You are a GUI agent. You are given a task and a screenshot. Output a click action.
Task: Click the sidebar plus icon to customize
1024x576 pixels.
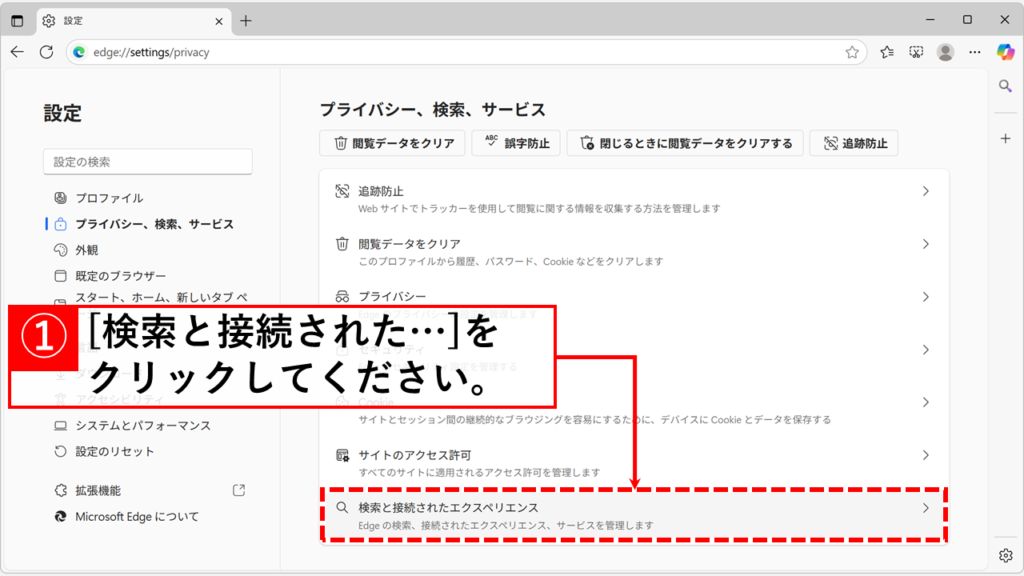click(x=1005, y=138)
